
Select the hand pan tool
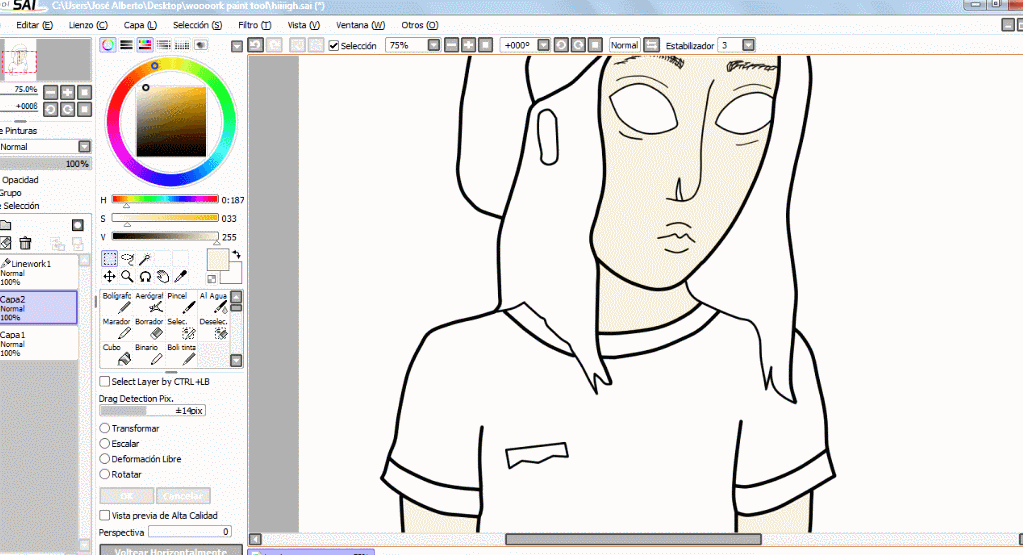[x=162, y=277]
